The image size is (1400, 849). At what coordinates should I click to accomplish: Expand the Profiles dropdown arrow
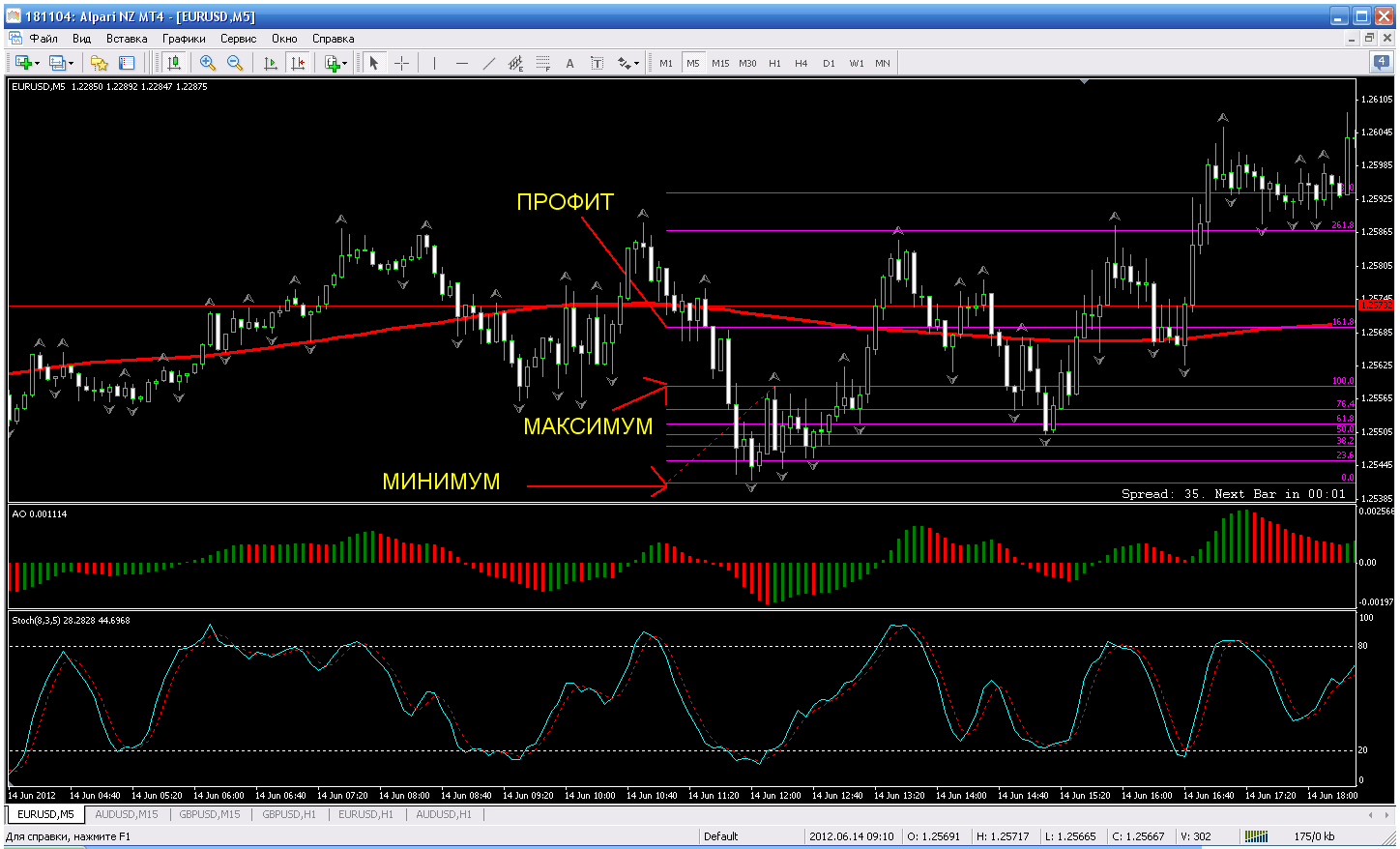click(x=72, y=64)
